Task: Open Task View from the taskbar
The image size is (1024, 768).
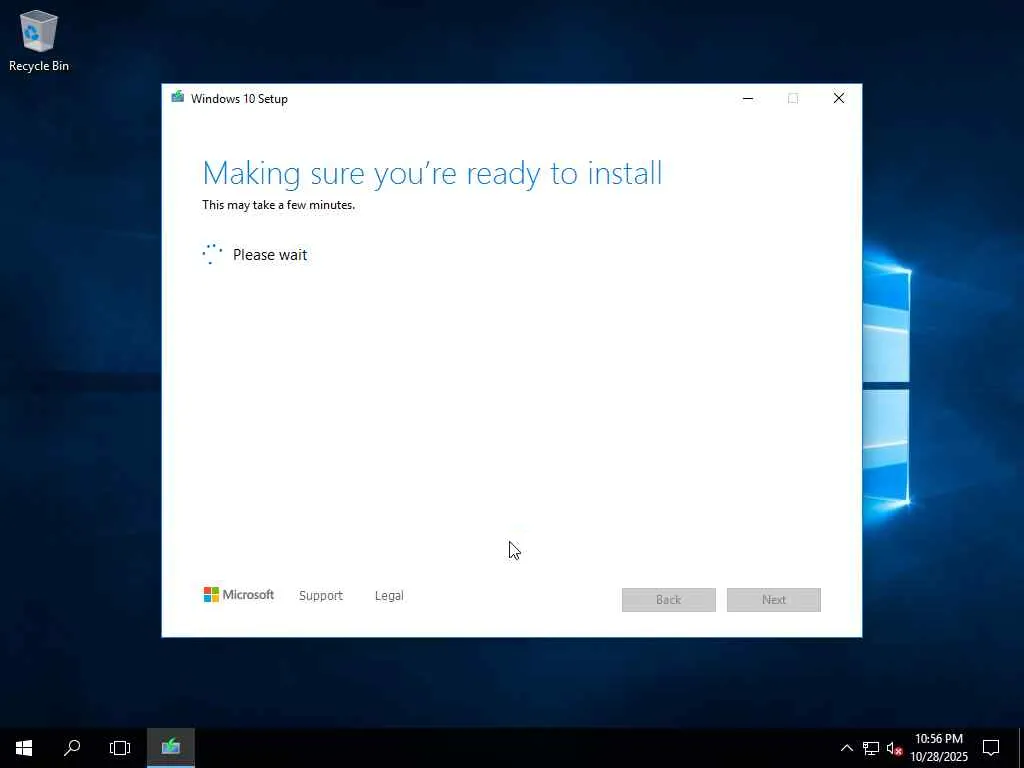Action: (120, 748)
